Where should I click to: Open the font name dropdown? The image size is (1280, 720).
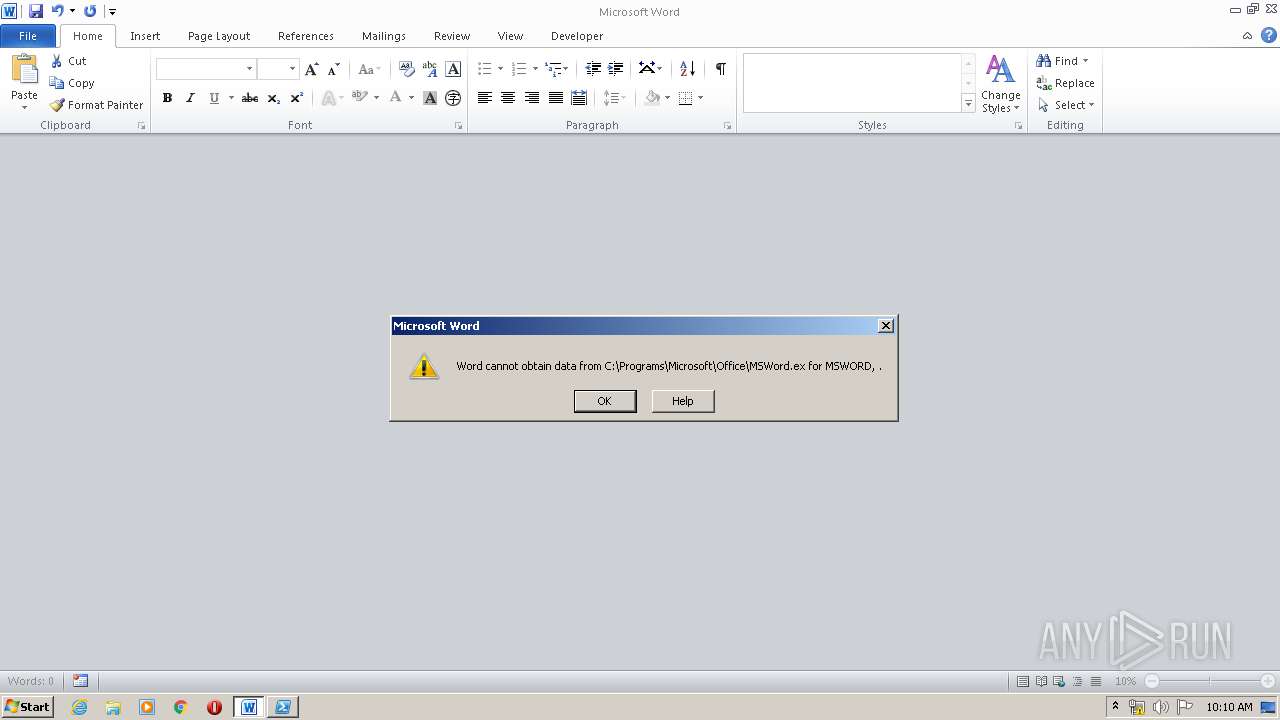click(249, 69)
